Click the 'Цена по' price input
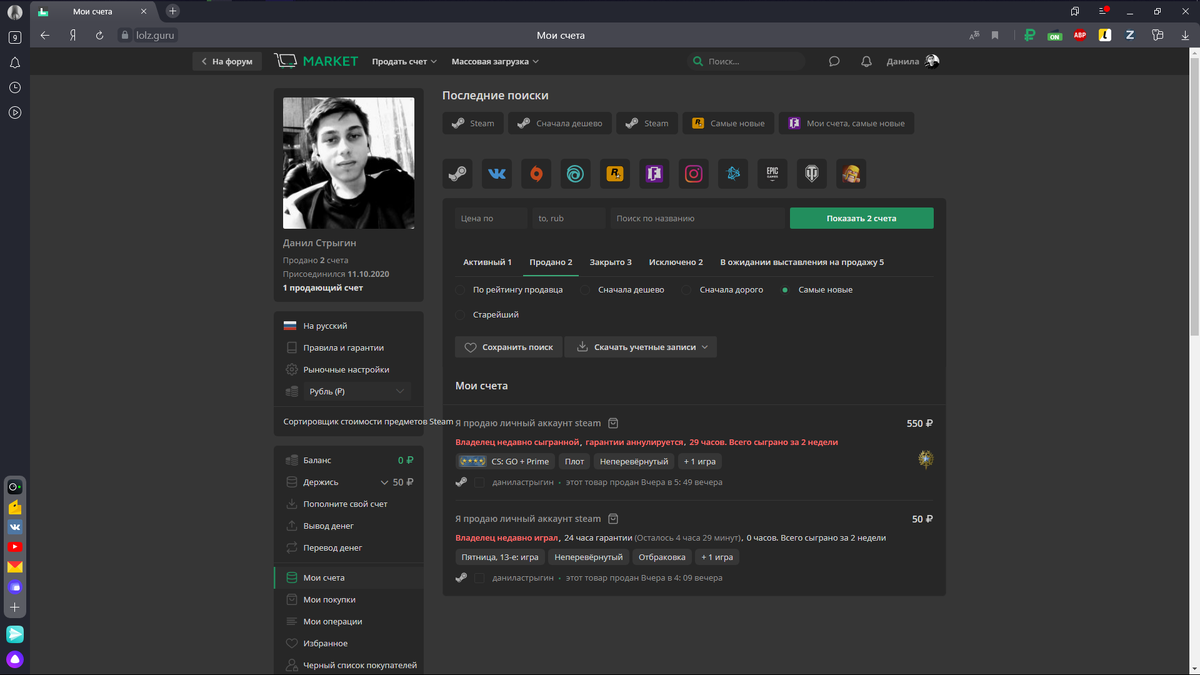 pos(489,218)
